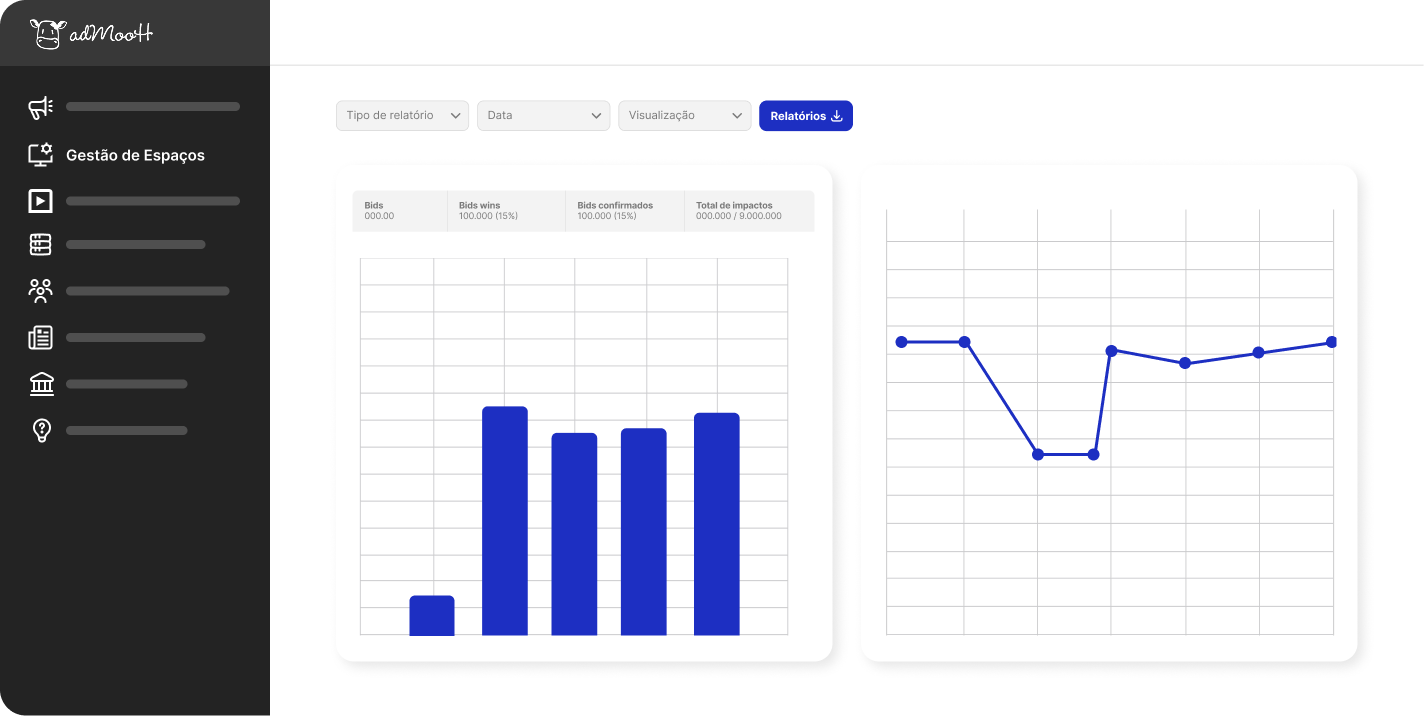This screenshot has height=716, width=1424.
Task: Click the lightbulb help icon in sidebar
Action: (x=41, y=431)
